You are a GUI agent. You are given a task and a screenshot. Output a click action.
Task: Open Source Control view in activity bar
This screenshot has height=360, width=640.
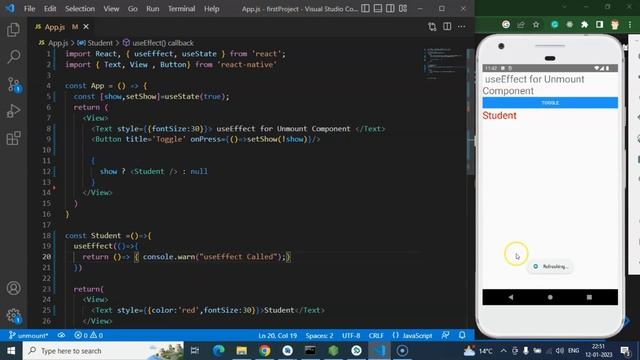pos(13,84)
